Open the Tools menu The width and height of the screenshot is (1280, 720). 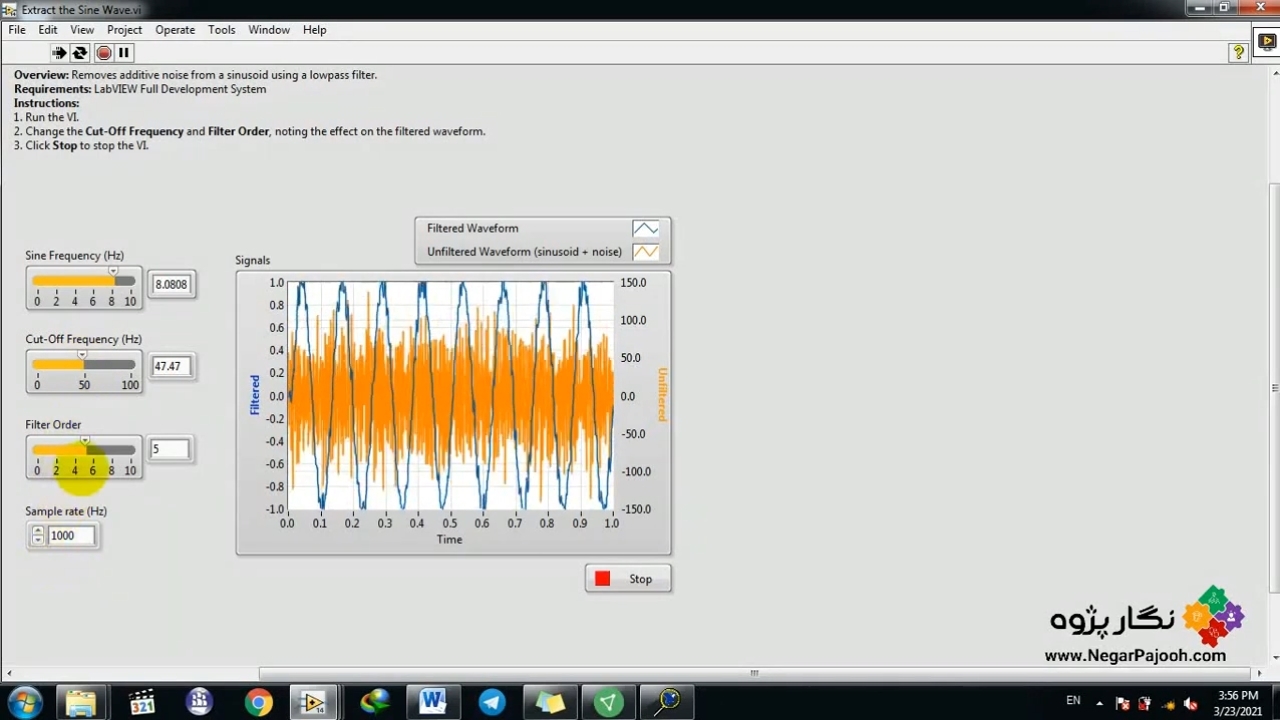(x=221, y=30)
